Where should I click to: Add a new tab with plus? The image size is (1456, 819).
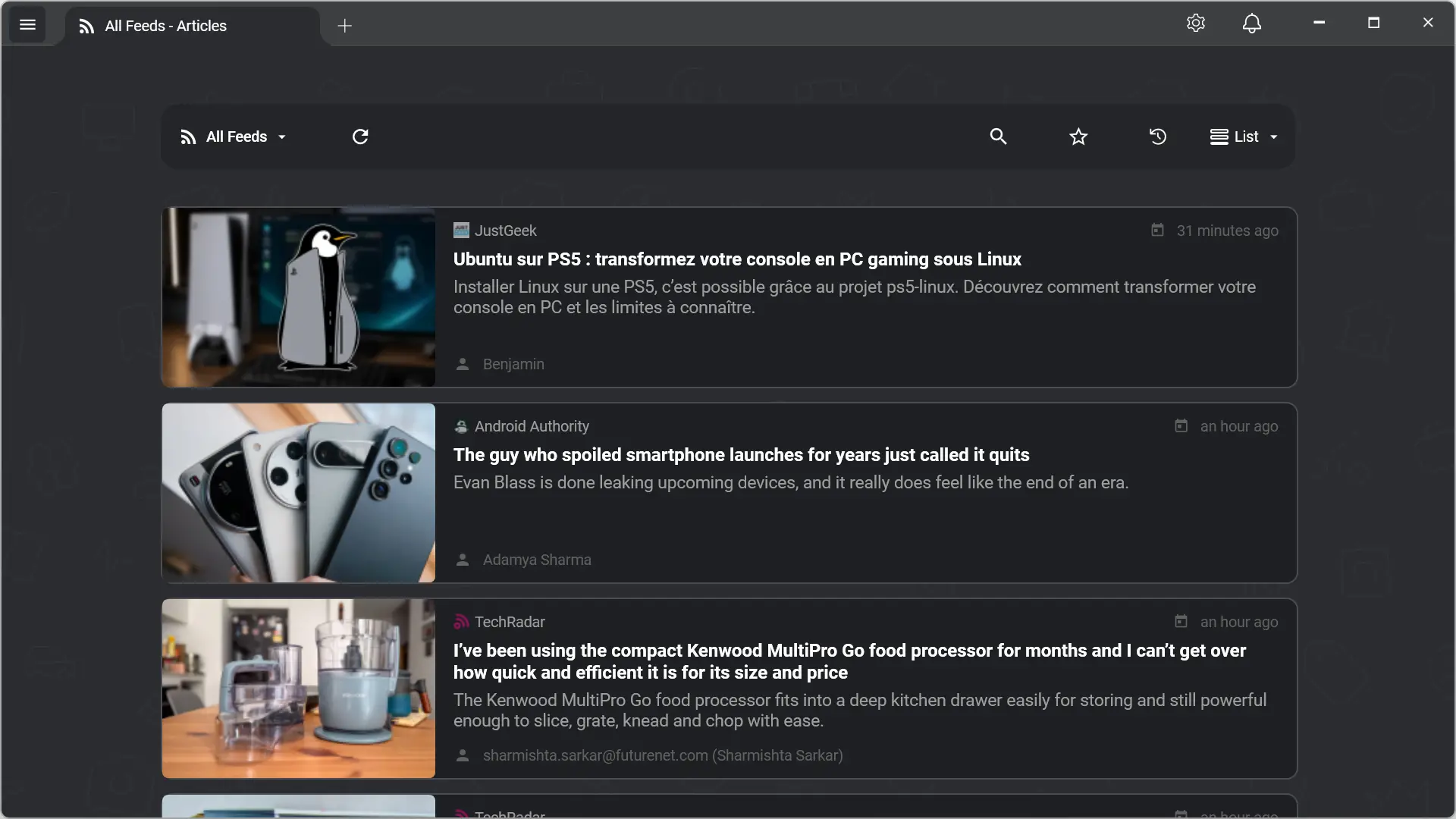345,26
